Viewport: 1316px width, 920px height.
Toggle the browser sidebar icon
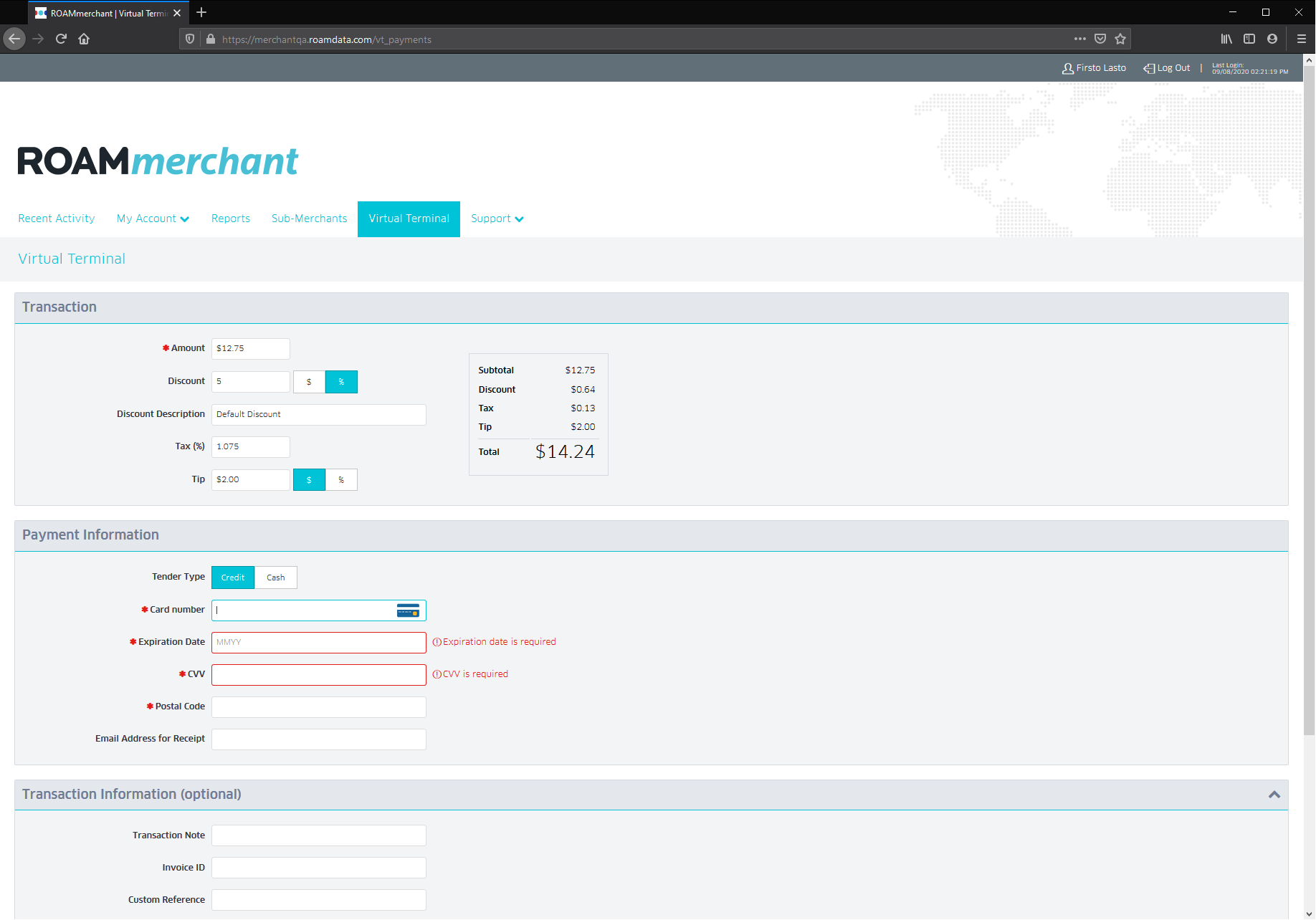click(x=1249, y=39)
